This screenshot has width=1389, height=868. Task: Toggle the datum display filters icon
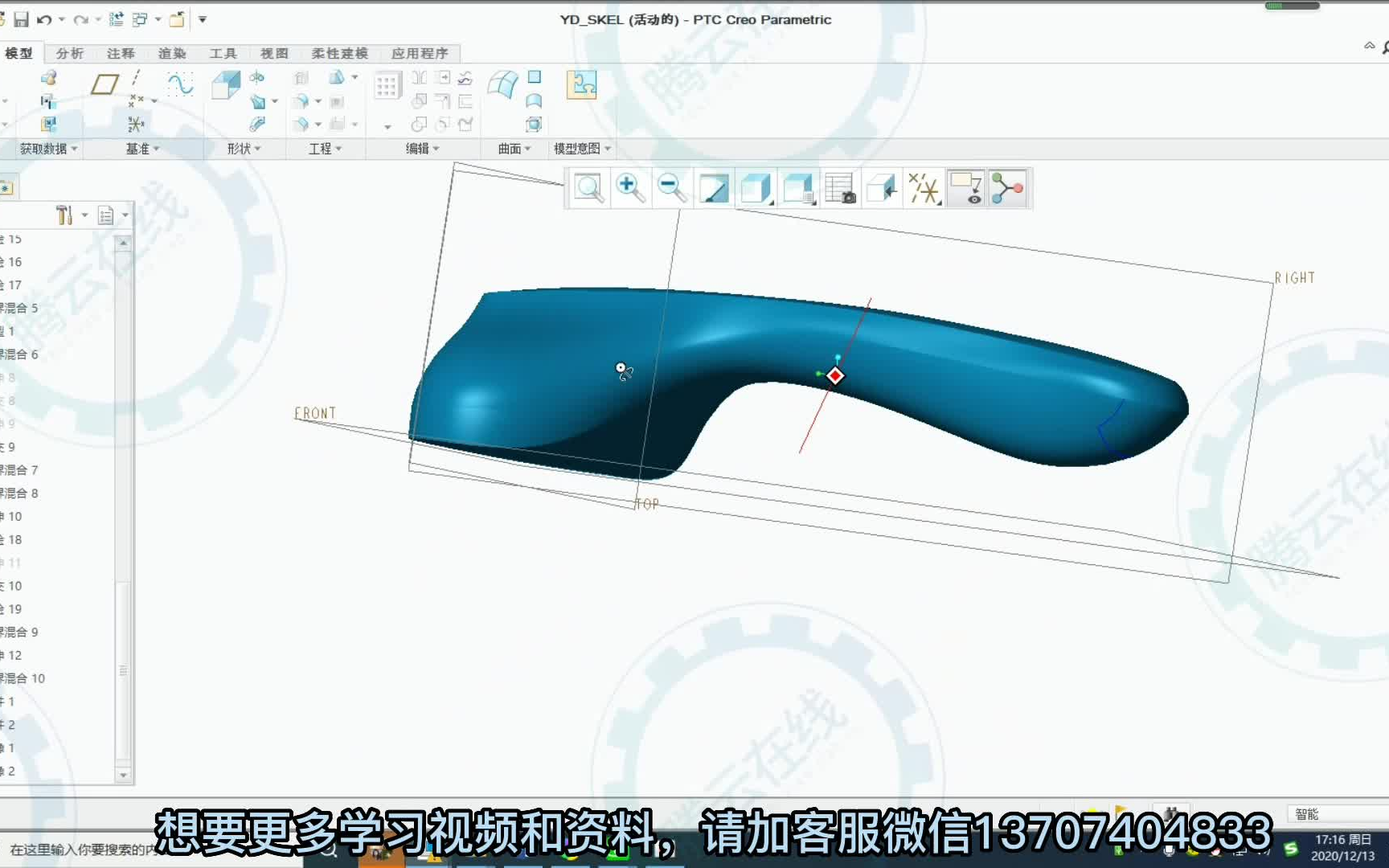[x=924, y=187]
